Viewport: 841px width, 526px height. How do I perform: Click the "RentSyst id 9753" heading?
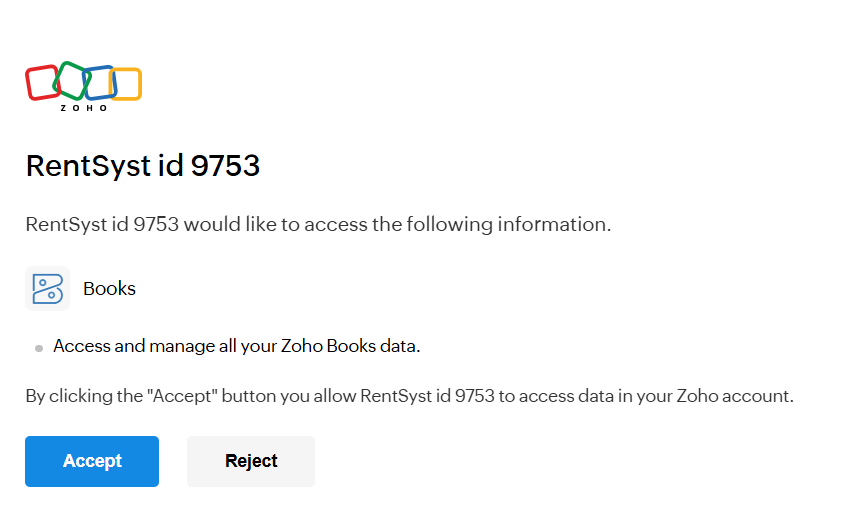pos(143,165)
